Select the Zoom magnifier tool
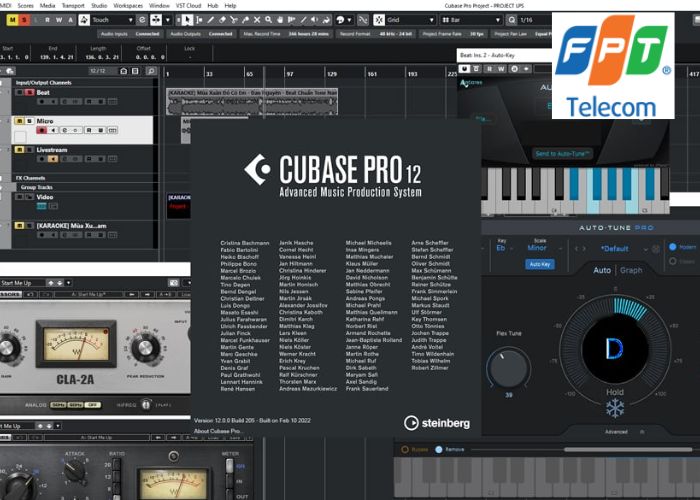700x500 pixels. click(267, 19)
